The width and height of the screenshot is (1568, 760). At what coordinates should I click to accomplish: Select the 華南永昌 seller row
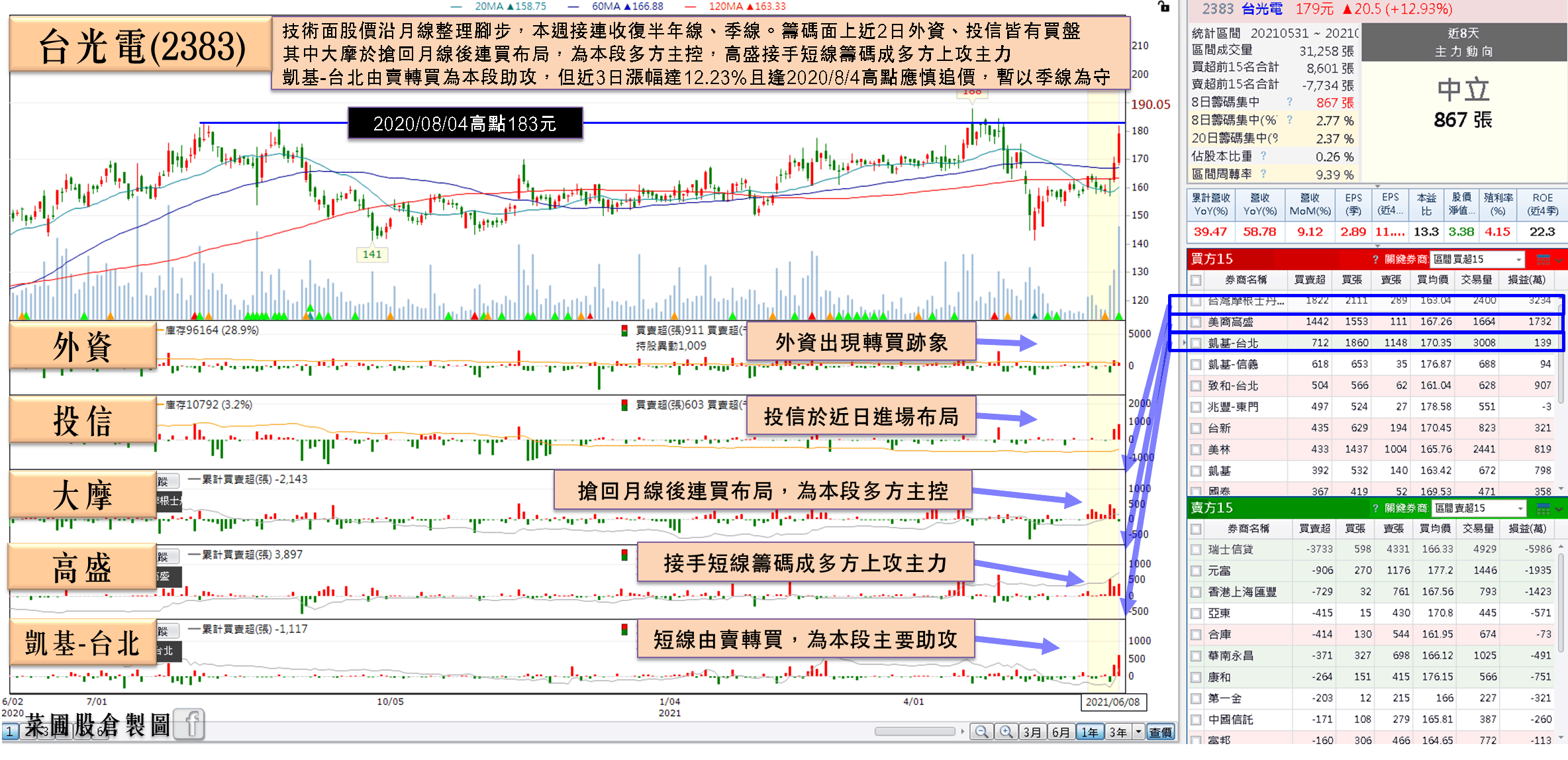(x=1373, y=655)
